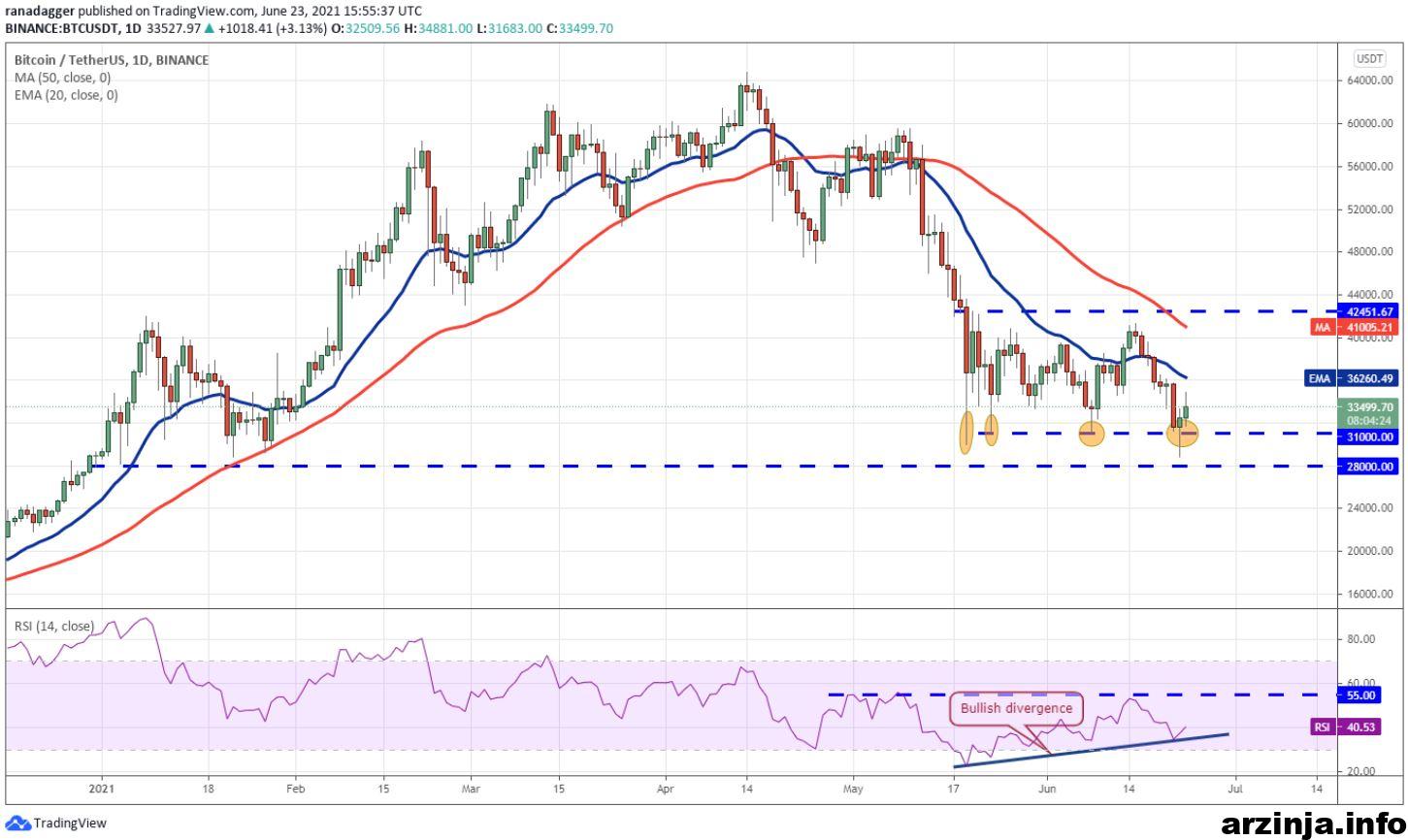The width and height of the screenshot is (1408, 840).
Task: Click the 52000.00 price axis label
Action: (1370, 209)
